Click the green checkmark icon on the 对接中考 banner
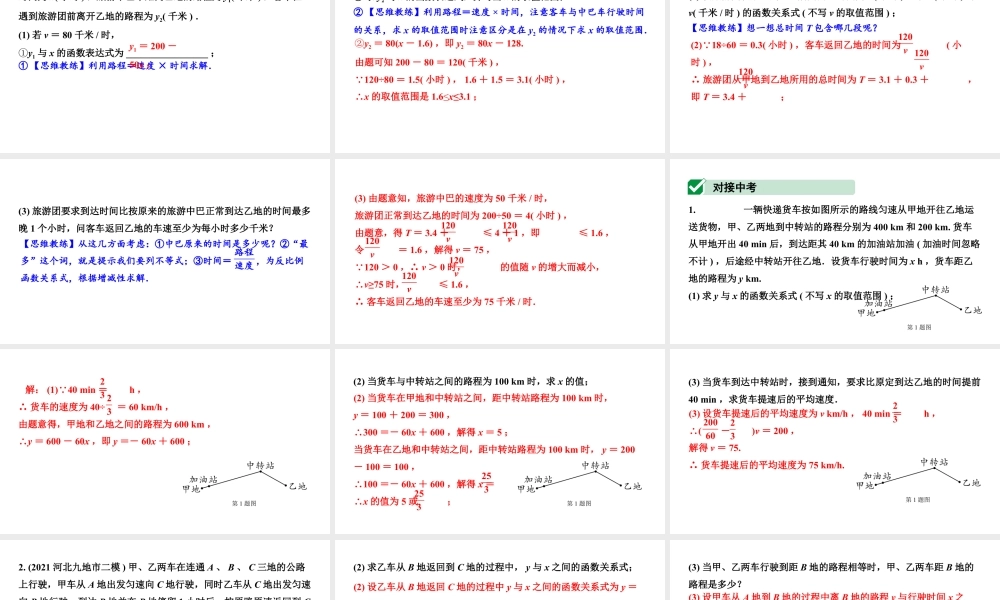 click(695, 188)
